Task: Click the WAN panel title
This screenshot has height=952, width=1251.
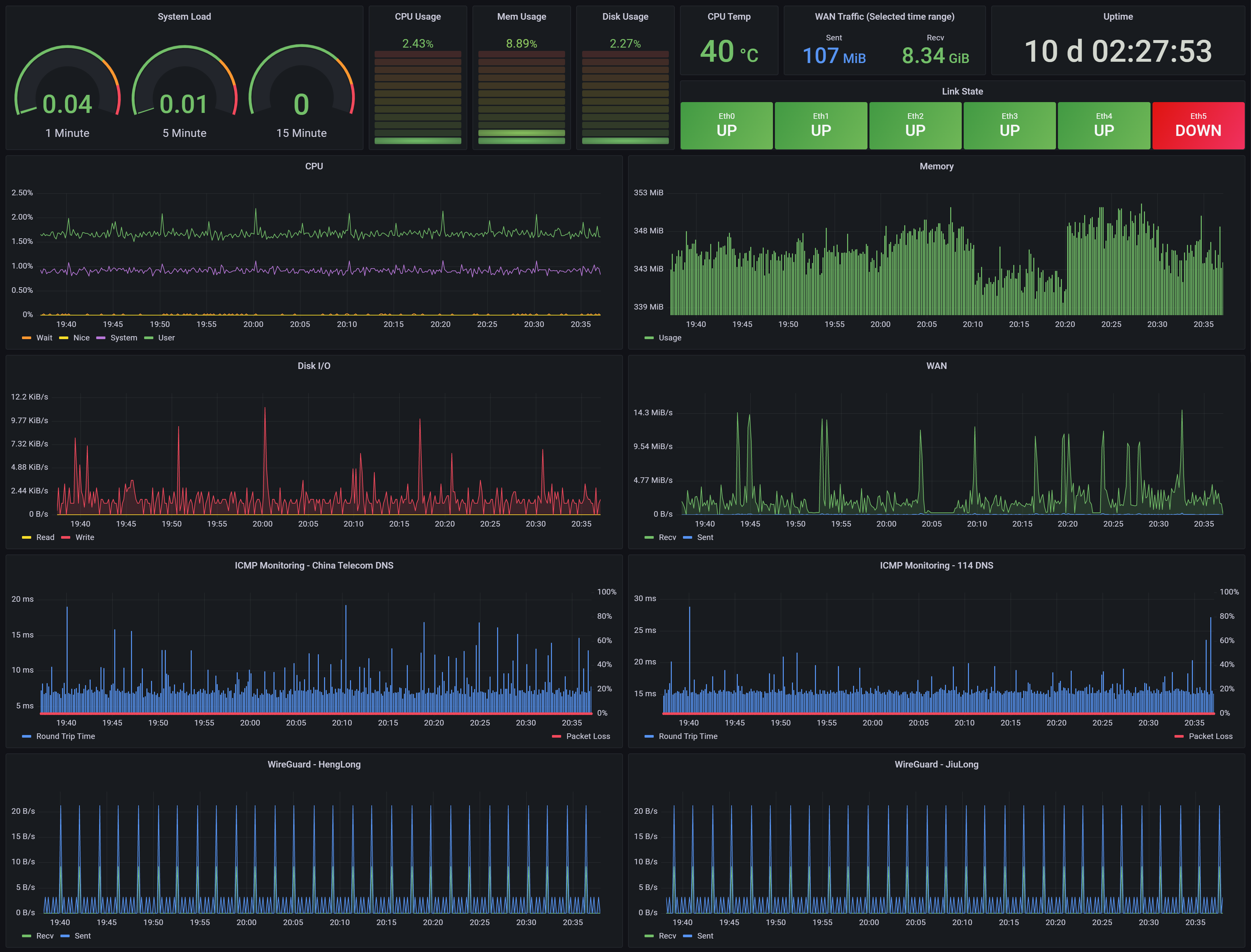Action: [936, 365]
